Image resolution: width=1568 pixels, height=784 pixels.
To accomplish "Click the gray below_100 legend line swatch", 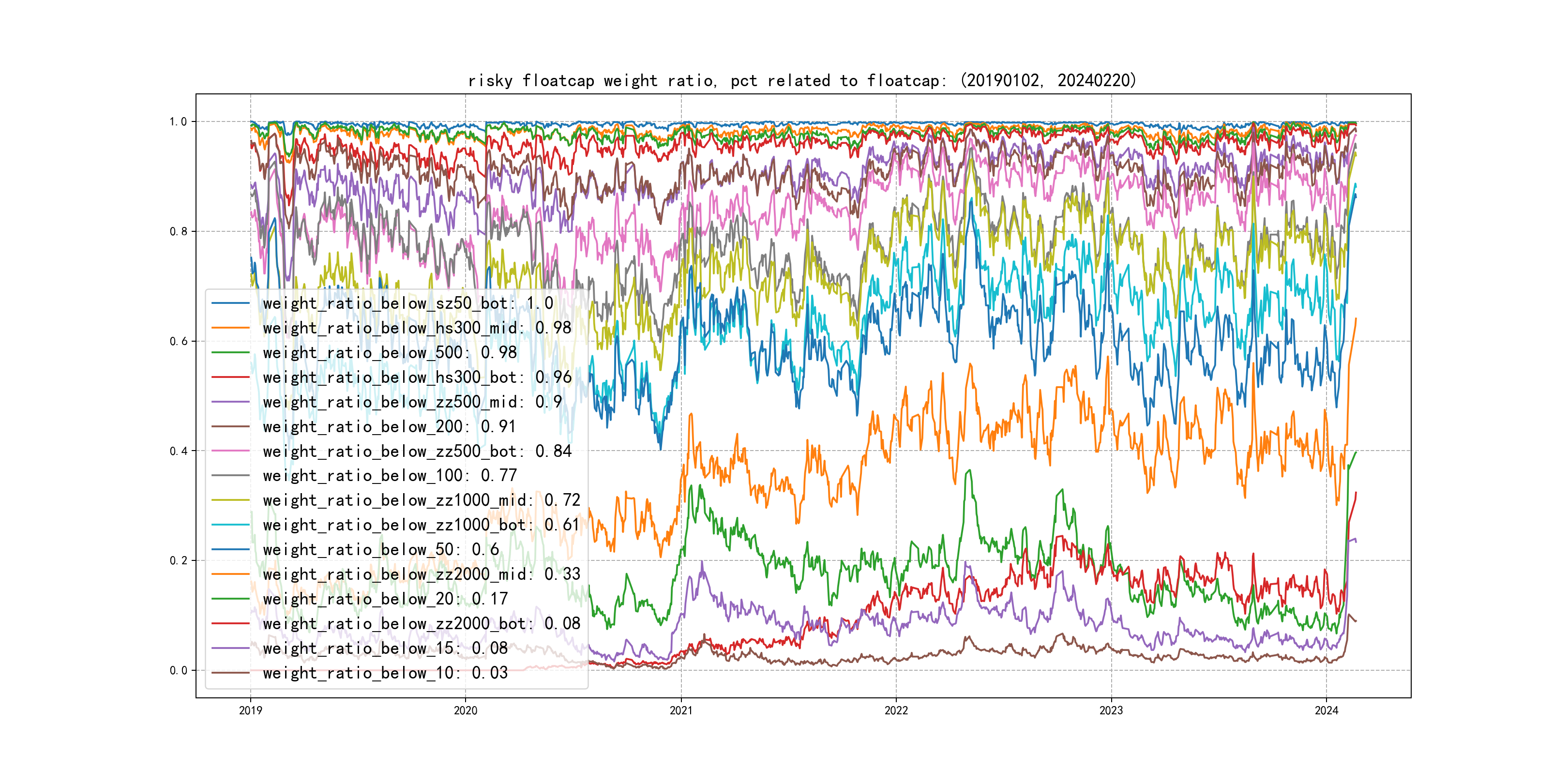I will [x=230, y=475].
